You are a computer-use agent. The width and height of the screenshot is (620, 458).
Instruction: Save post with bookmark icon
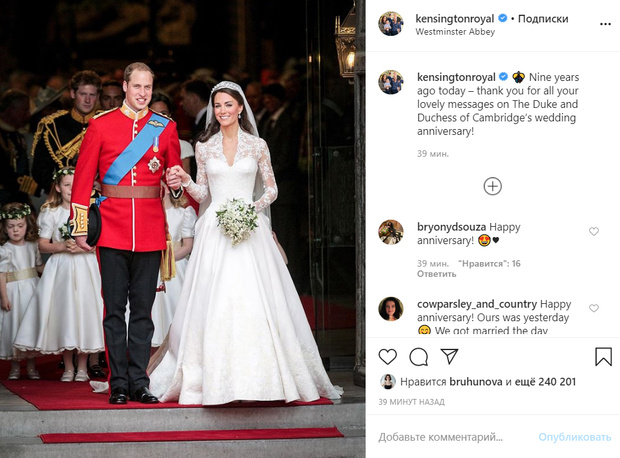pyautogui.click(x=603, y=356)
